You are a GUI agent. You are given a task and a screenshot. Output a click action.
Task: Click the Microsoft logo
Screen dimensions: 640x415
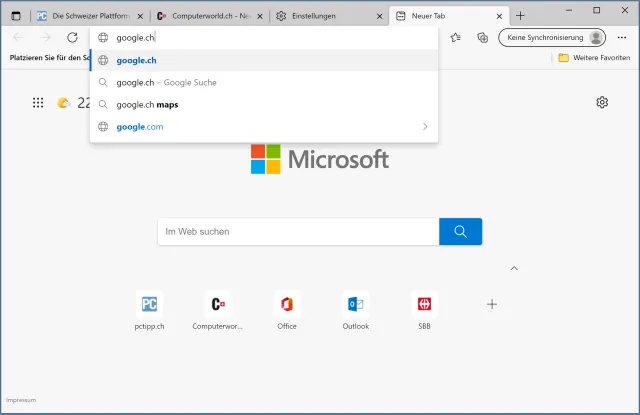click(320, 159)
